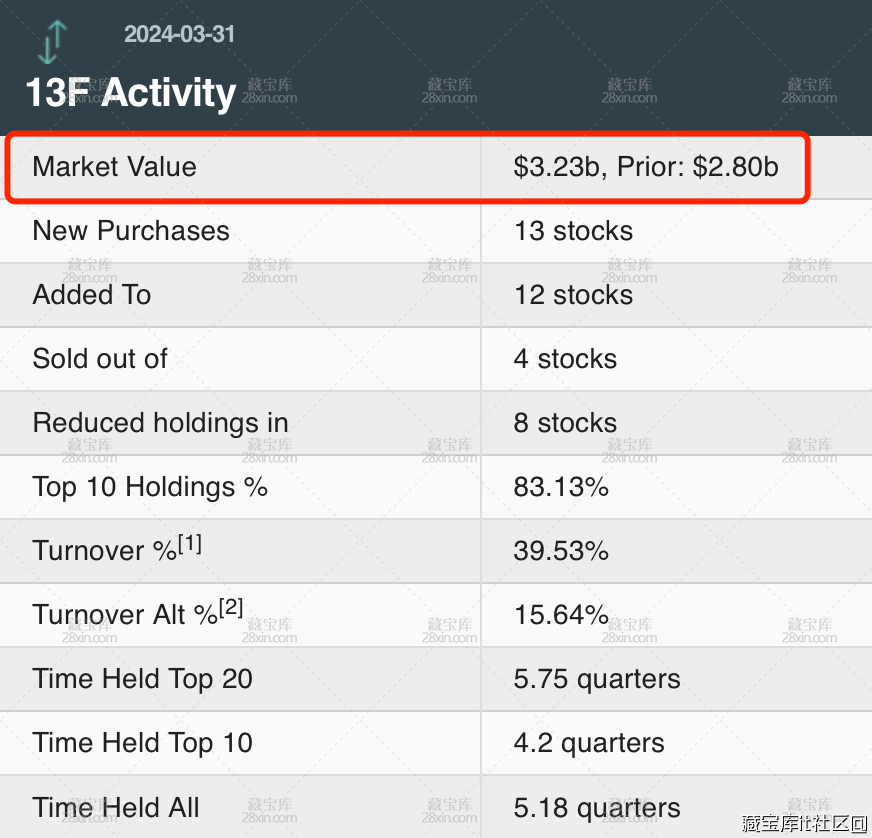Viewport: 872px width, 838px height.
Task: Select the Market Value row label
Action: (114, 167)
